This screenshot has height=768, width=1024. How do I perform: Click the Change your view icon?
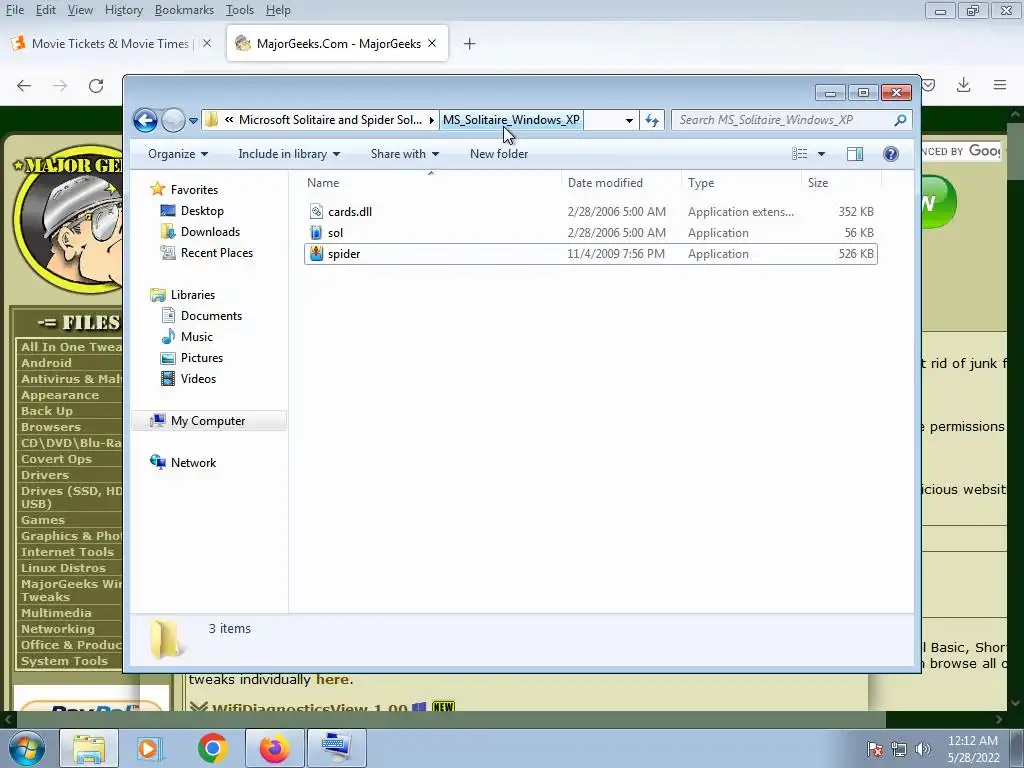click(x=799, y=154)
